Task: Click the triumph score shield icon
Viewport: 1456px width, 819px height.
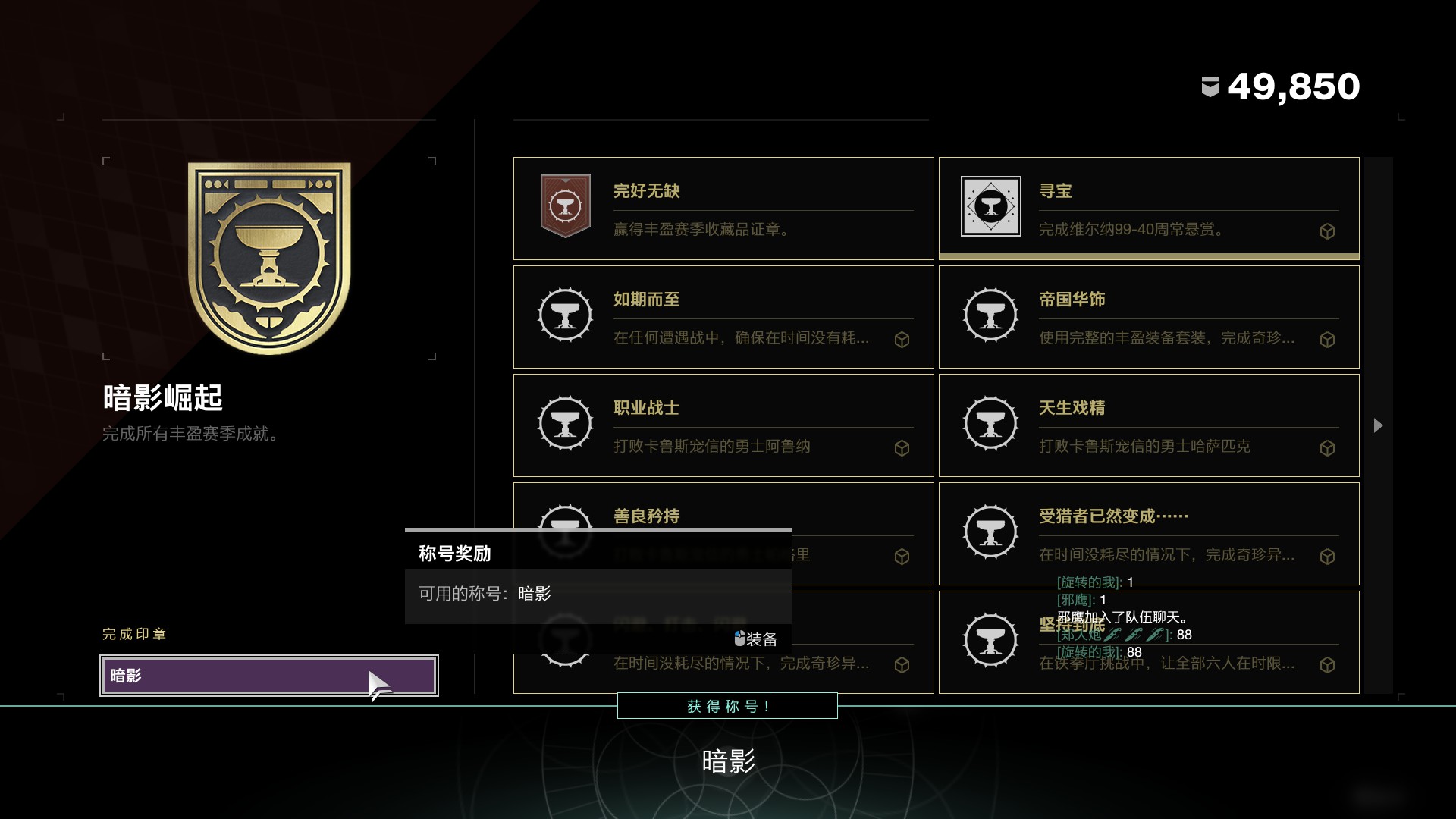Action: pos(1210,87)
